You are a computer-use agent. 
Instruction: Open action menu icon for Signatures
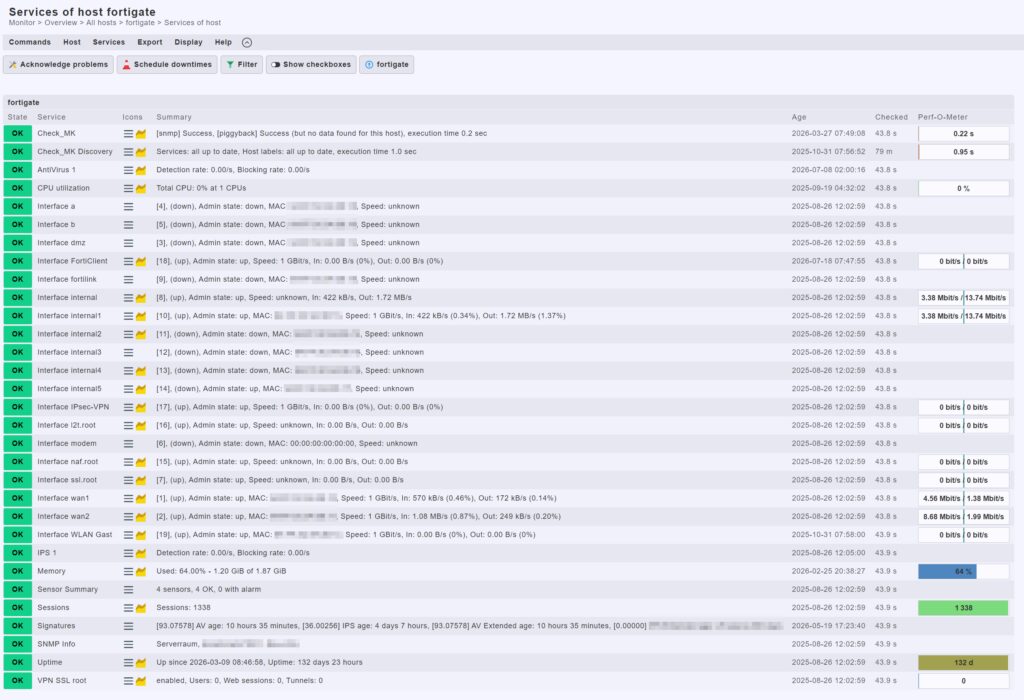(x=129, y=627)
